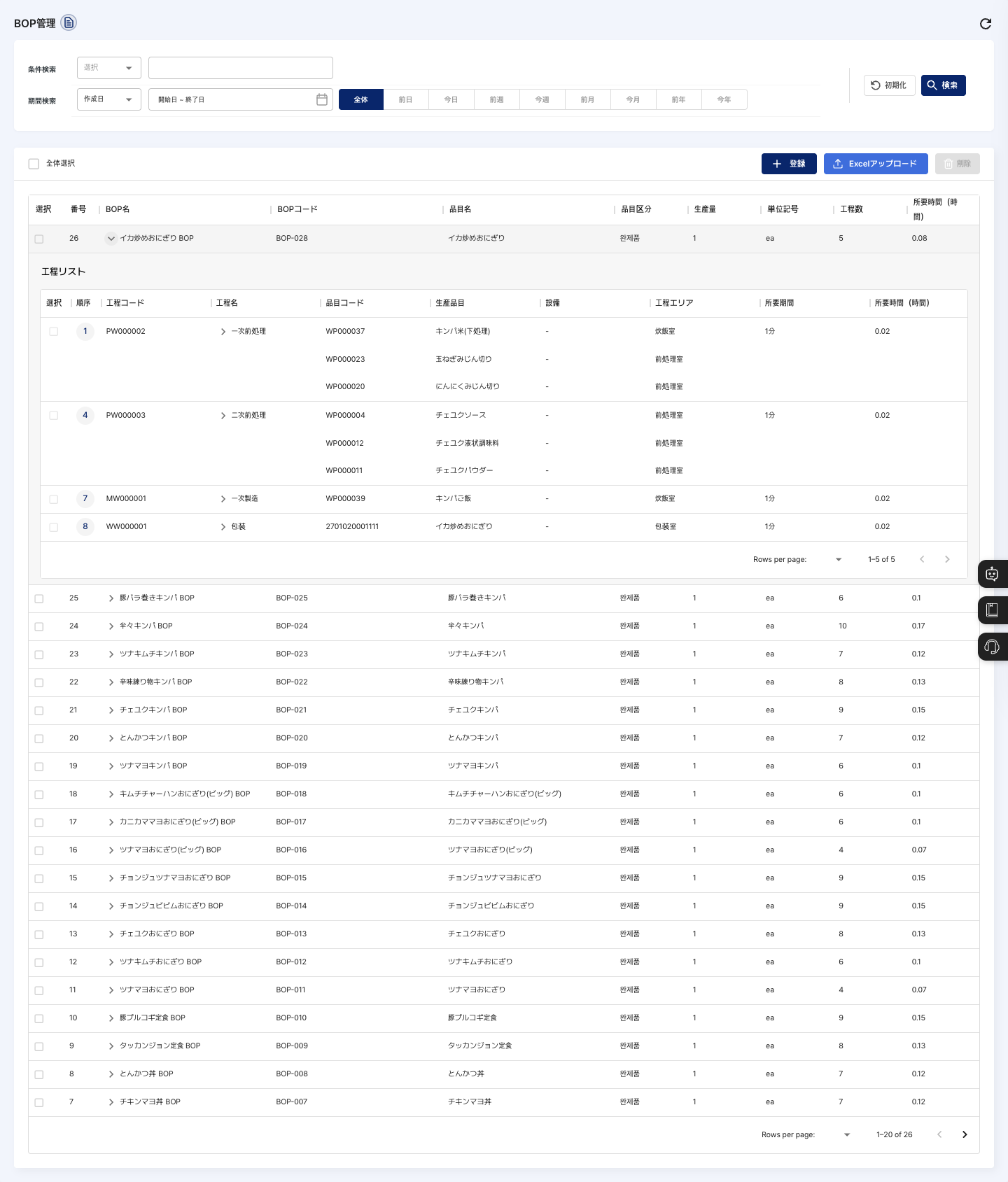
Task: Click the 初期化 reset button
Action: 890,85
